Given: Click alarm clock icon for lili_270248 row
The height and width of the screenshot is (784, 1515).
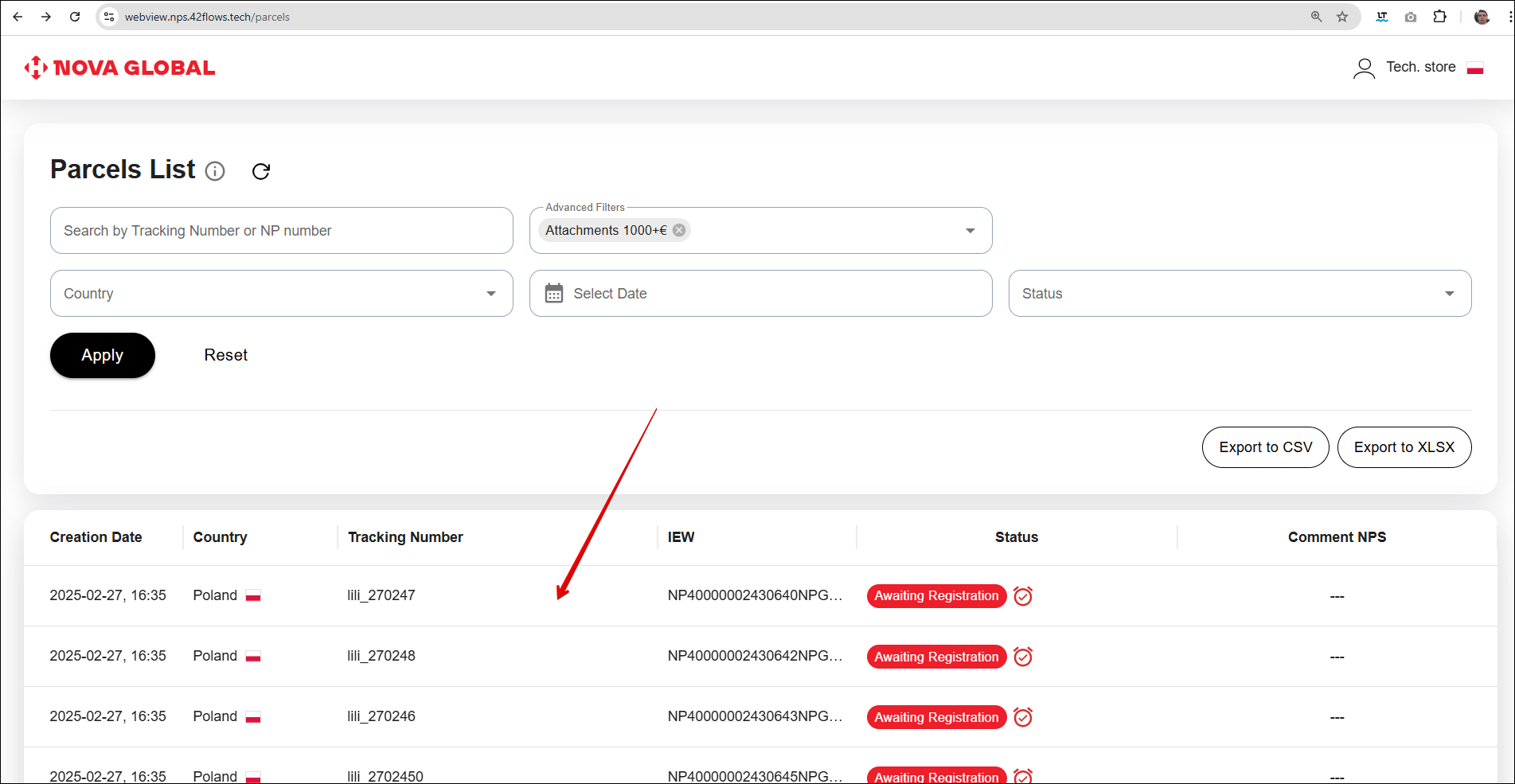Looking at the screenshot, I should (x=1023, y=657).
